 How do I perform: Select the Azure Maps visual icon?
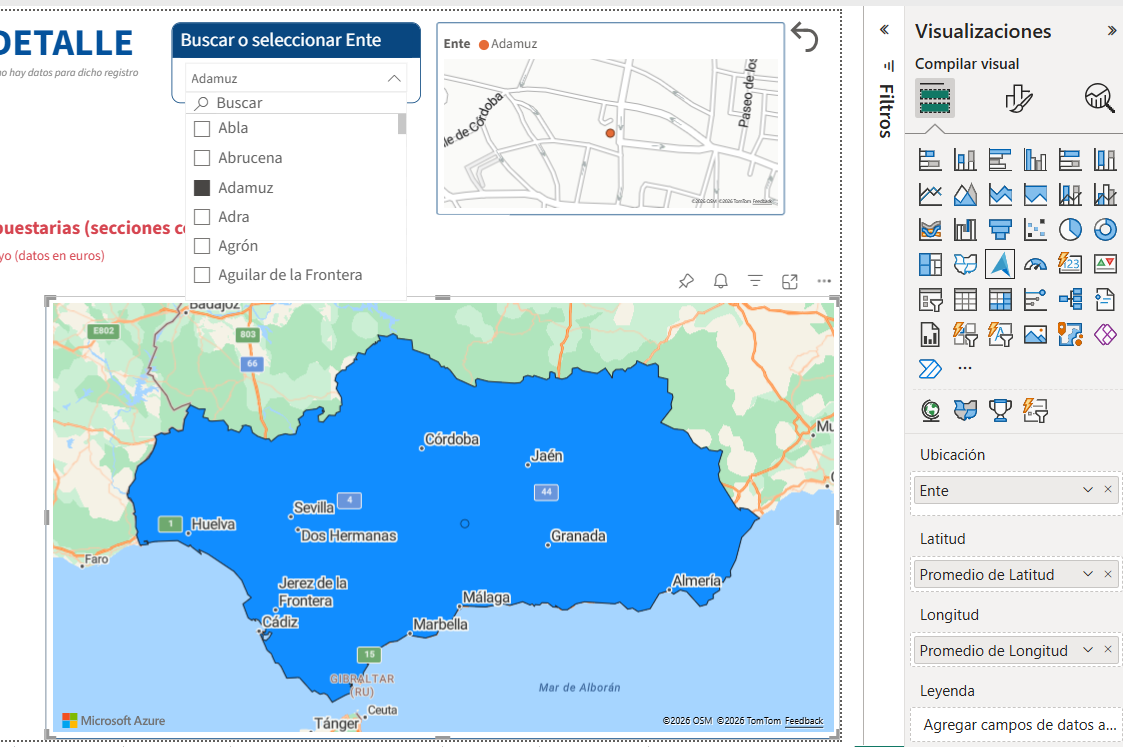pyautogui.click(x=1000, y=264)
